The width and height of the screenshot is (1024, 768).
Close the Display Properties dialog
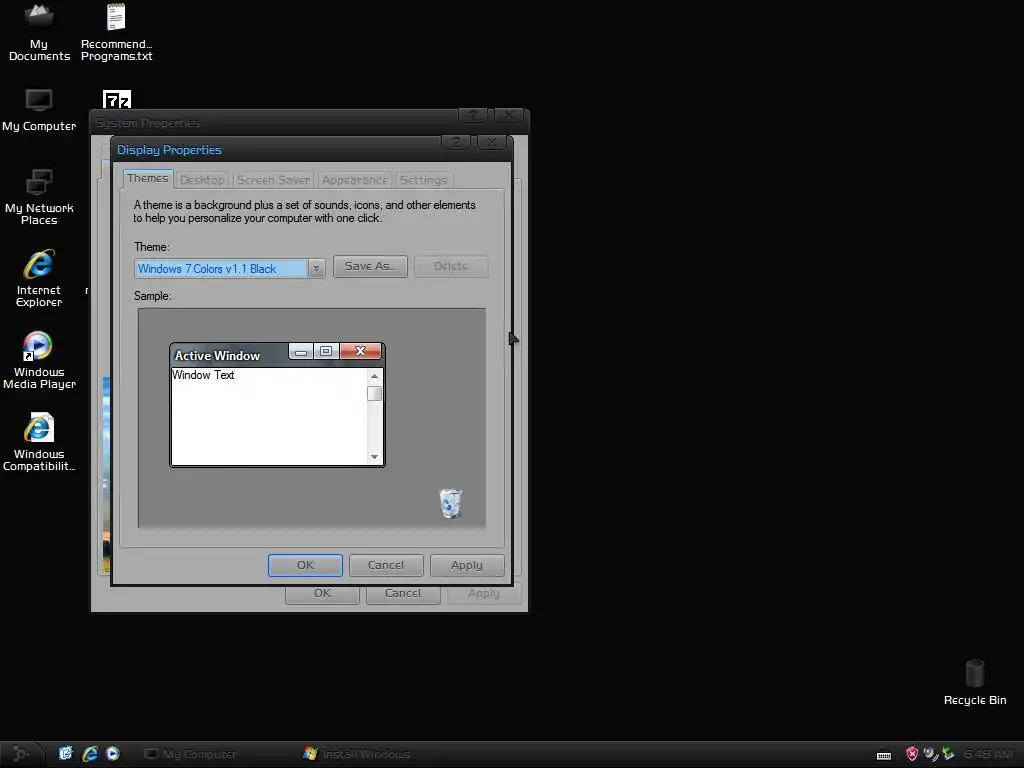point(492,142)
